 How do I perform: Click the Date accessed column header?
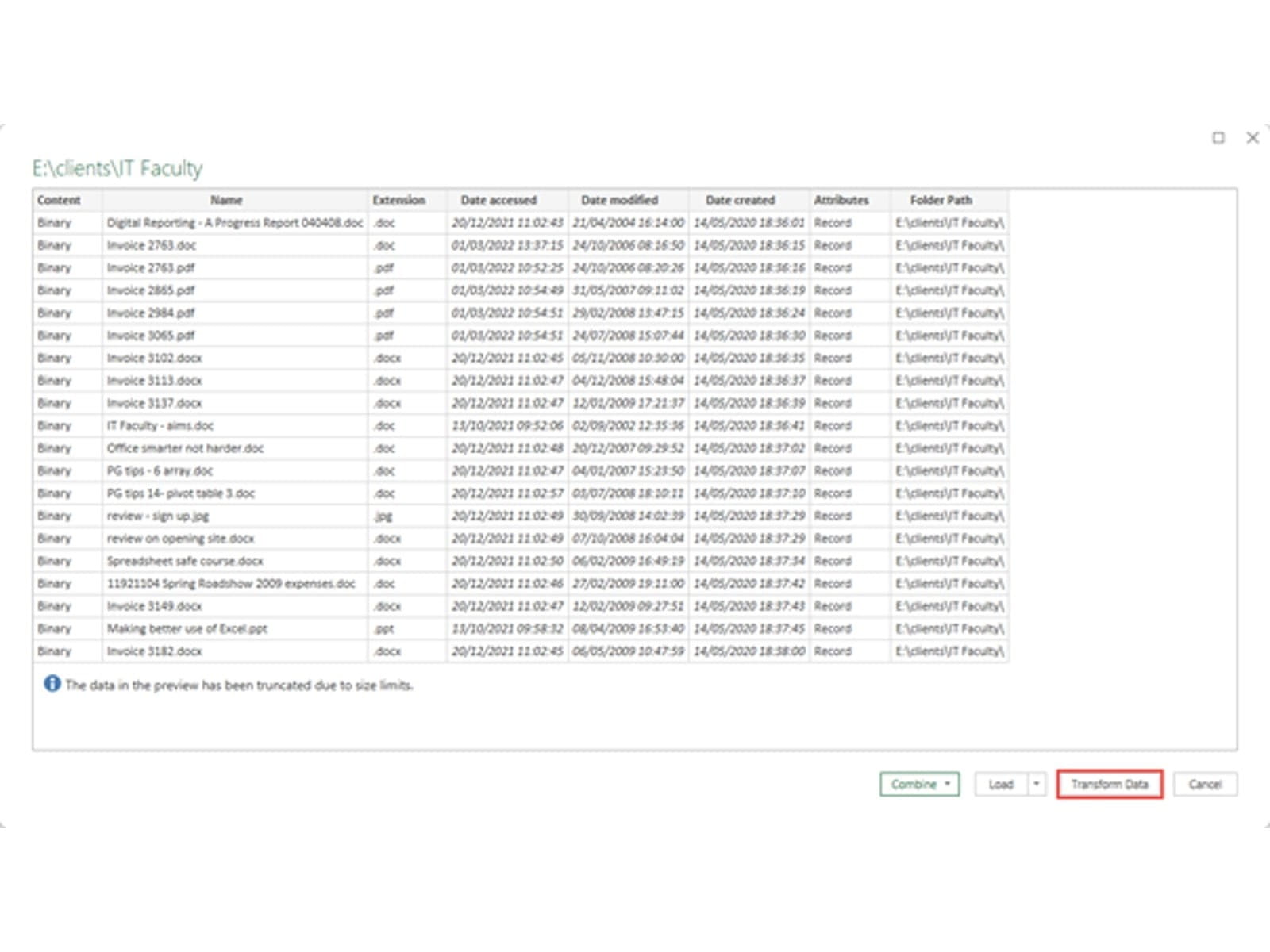pos(498,200)
